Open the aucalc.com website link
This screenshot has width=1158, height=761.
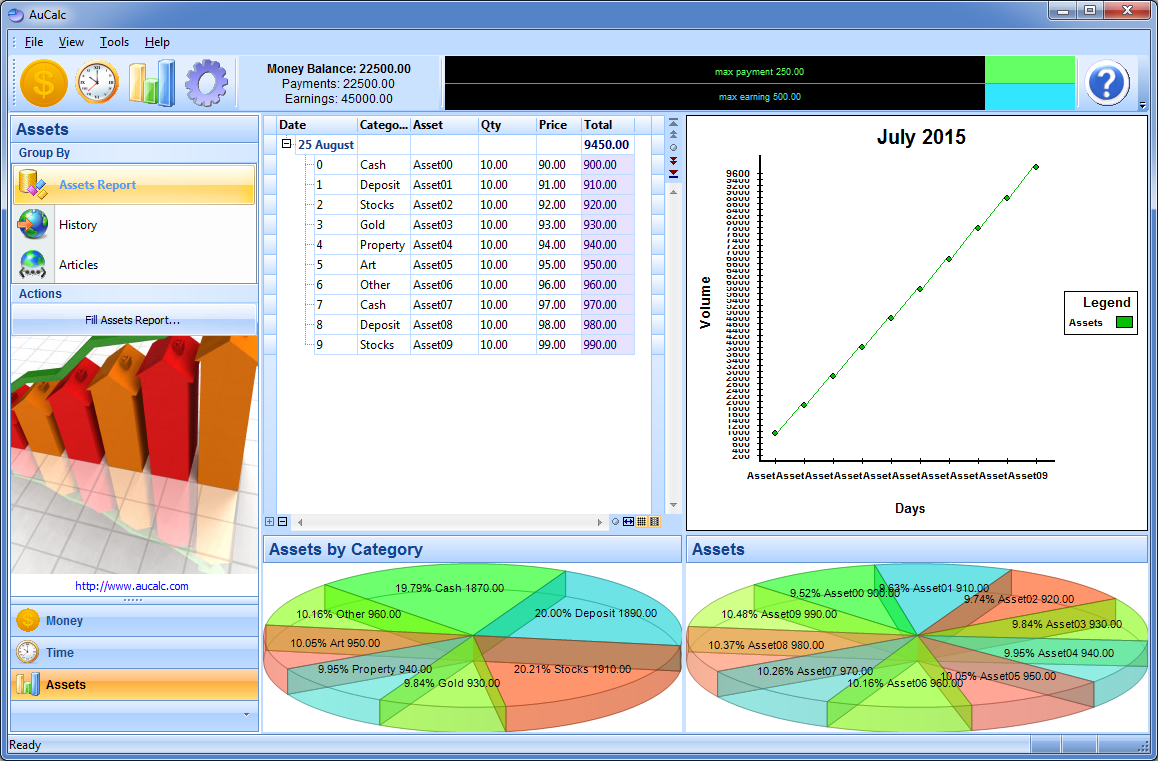(x=131, y=586)
